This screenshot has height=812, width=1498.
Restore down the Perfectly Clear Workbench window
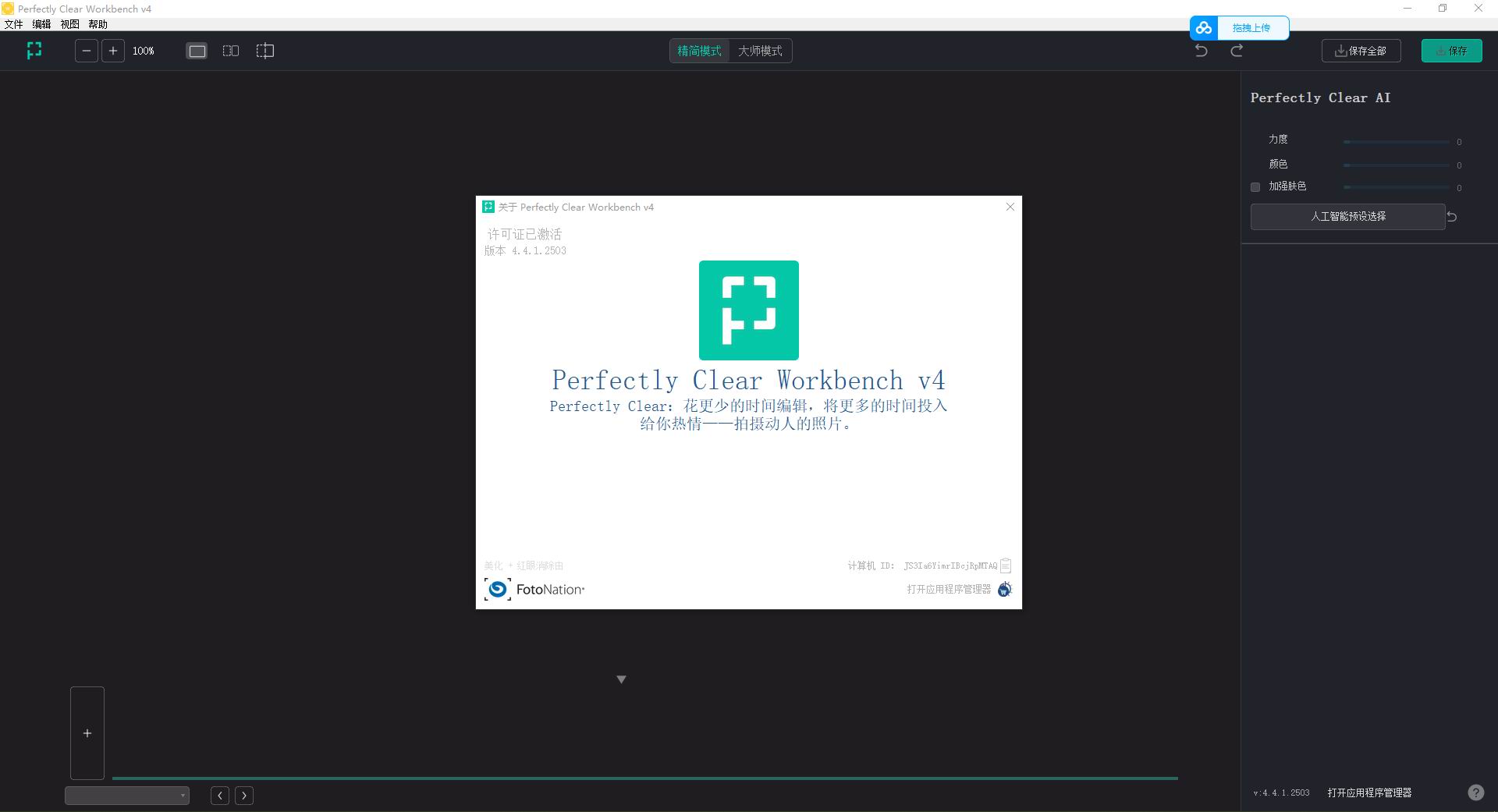coord(1443,9)
